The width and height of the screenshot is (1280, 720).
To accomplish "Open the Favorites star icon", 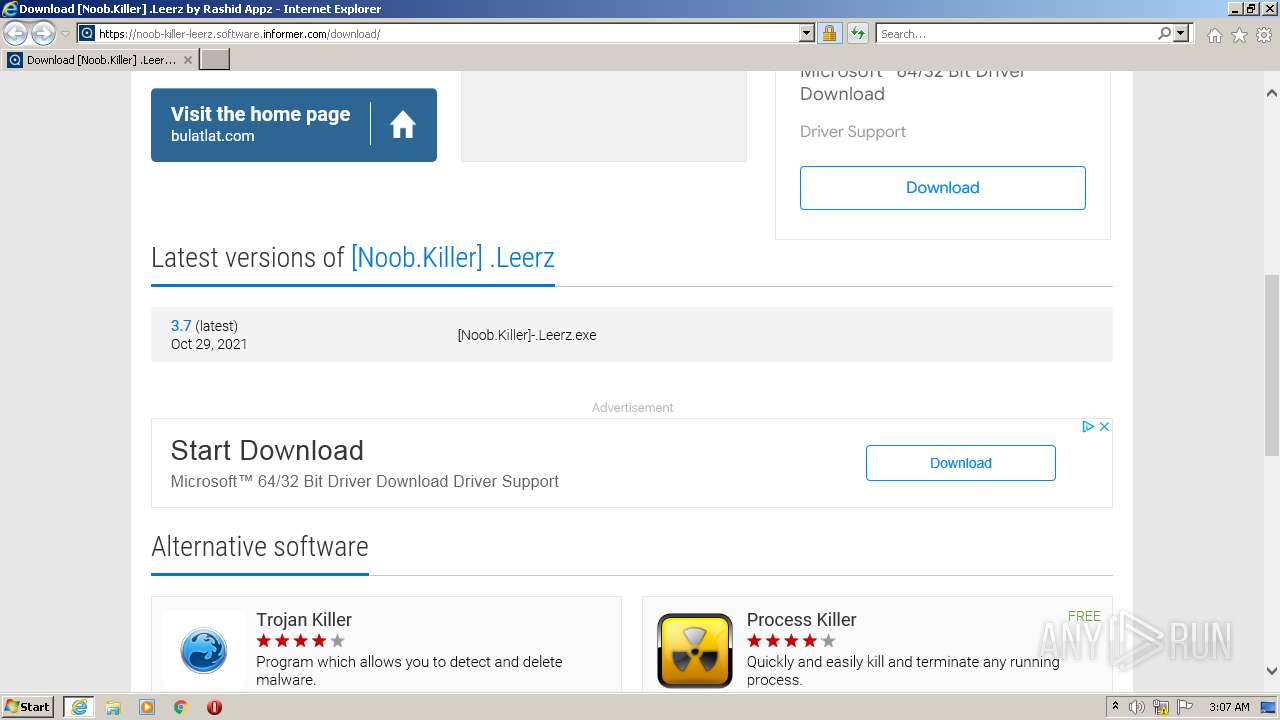I will pyautogui.click(x=1239, y=35).
